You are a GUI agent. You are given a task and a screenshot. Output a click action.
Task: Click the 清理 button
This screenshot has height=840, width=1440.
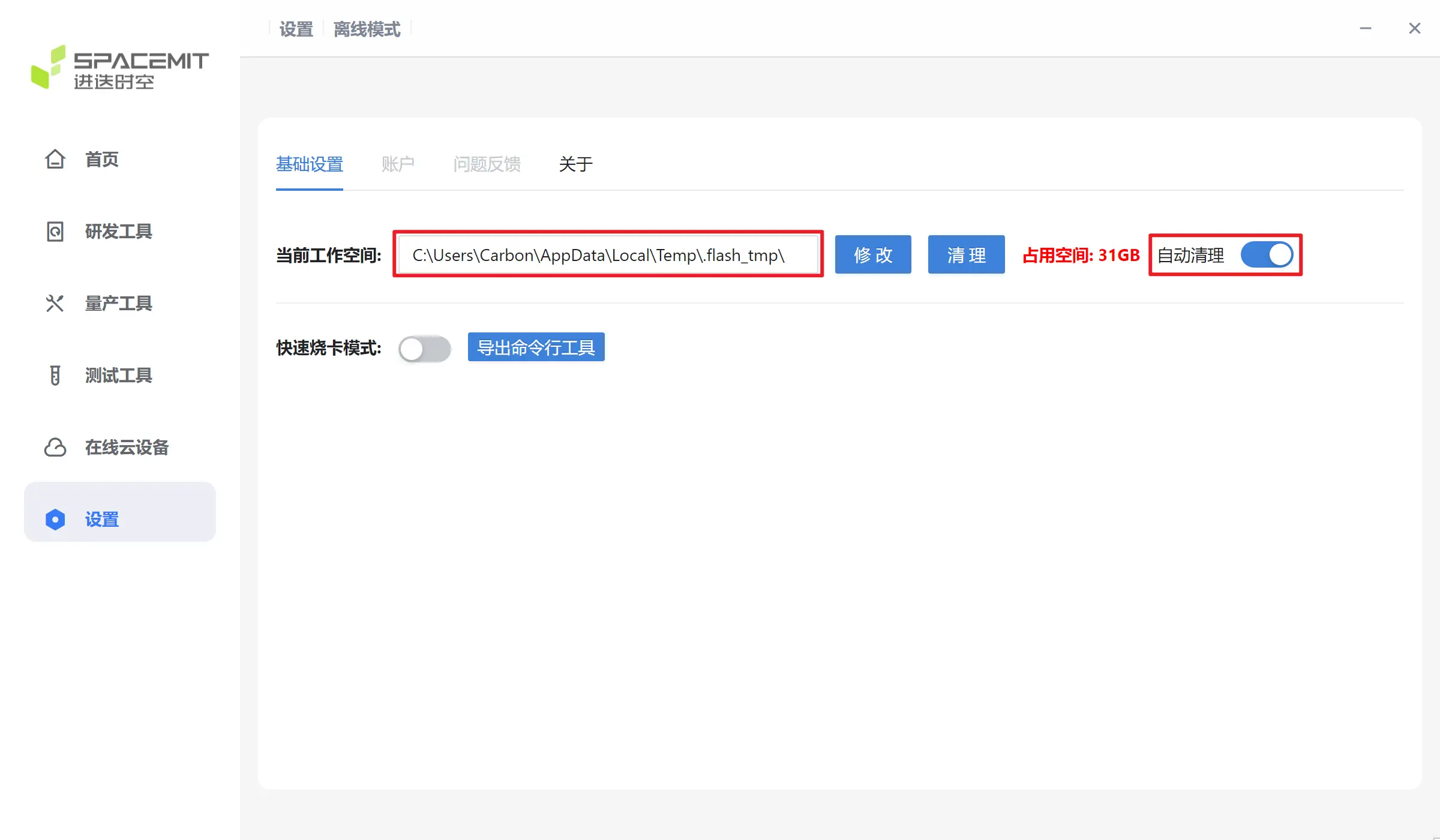tap(966, 254)
